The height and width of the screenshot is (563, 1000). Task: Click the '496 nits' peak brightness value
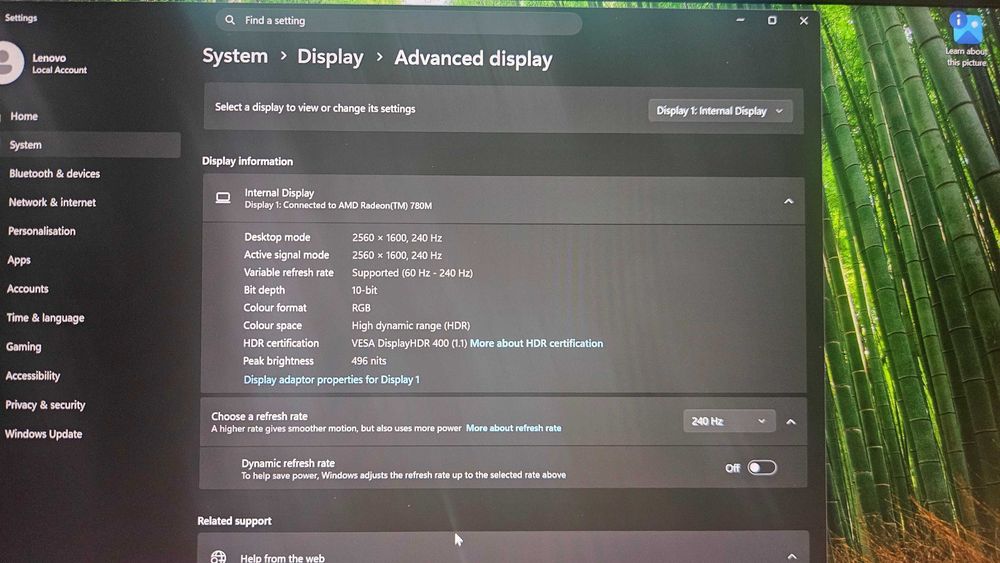click(369, 361)
